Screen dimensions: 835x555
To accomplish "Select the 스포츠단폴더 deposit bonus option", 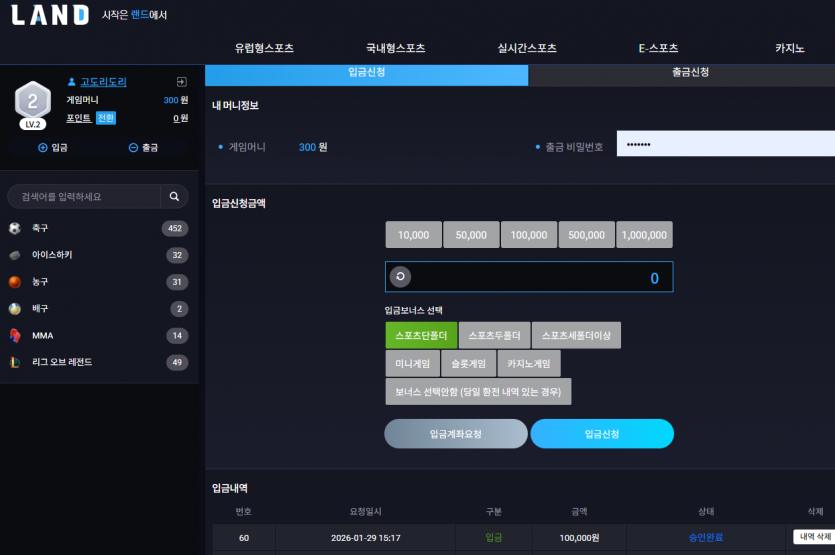I will 421,335.
